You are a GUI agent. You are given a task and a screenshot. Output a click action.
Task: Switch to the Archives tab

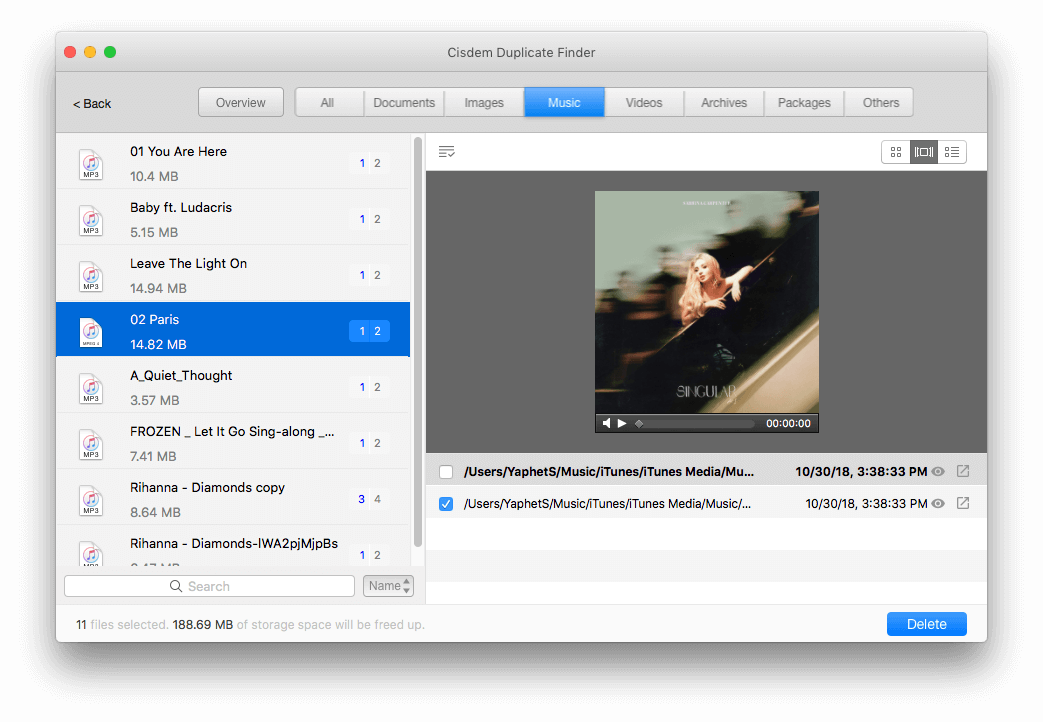(x=724, y=102)
